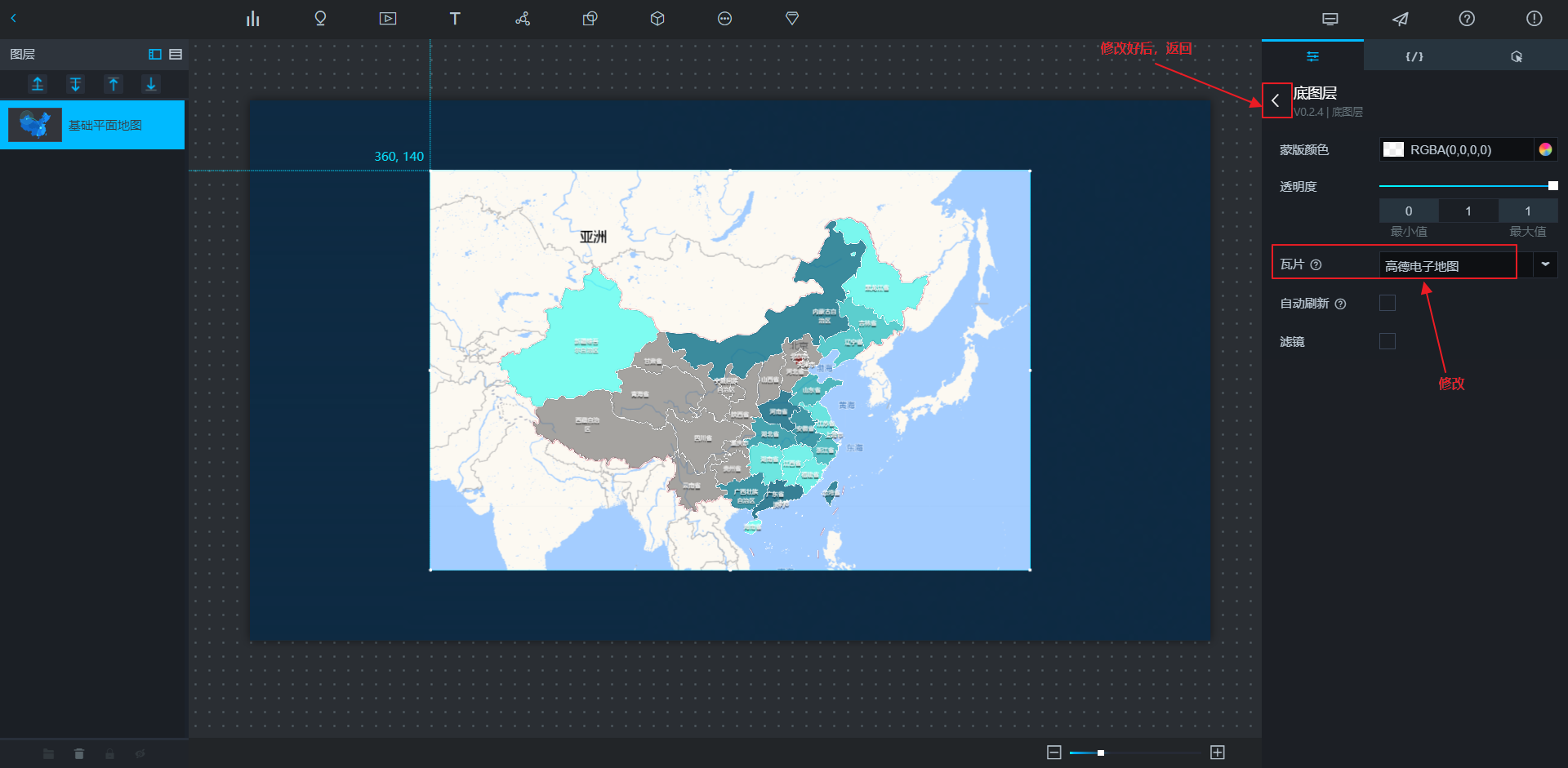
Task: Go back from 底图层 using the chevron
Action: tap(1276, 101)
